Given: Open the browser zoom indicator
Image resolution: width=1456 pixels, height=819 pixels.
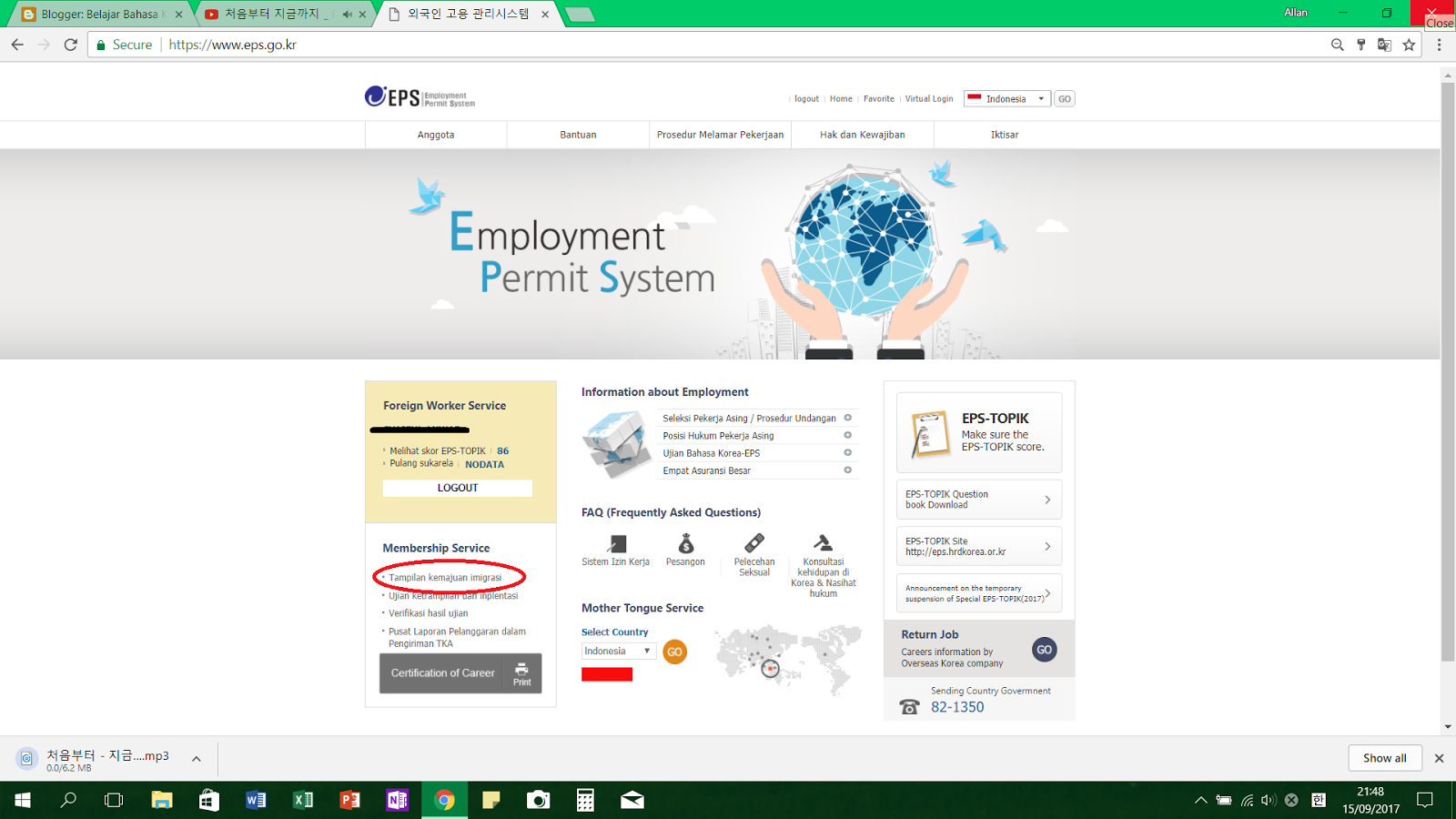Looking at the screenshot, I should pos(1337,45).
